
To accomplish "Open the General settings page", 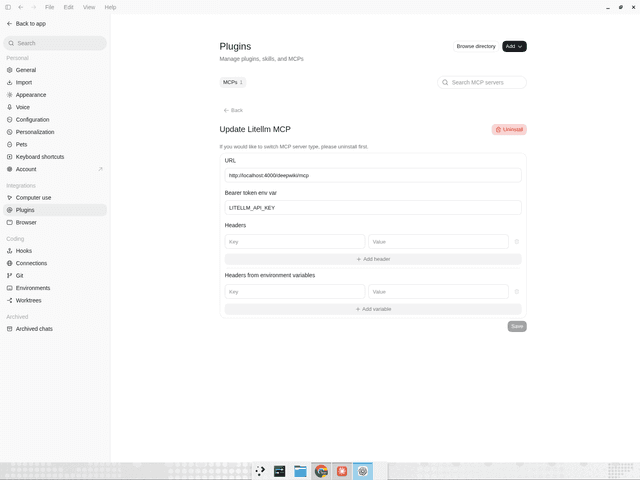I will 55,70.
